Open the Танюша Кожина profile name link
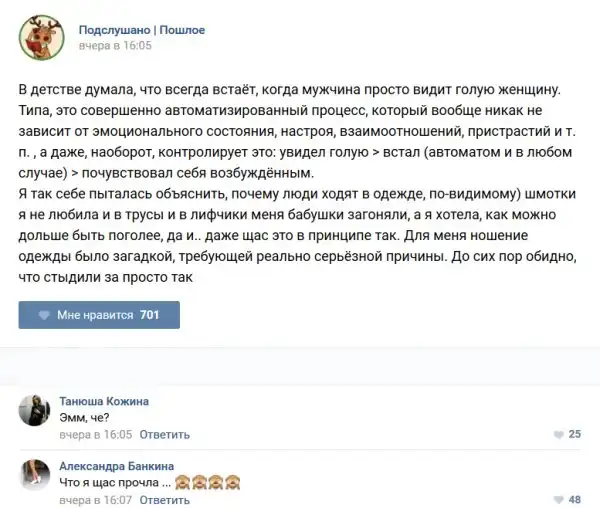The image size is (600, 508). tap(104, 401)
